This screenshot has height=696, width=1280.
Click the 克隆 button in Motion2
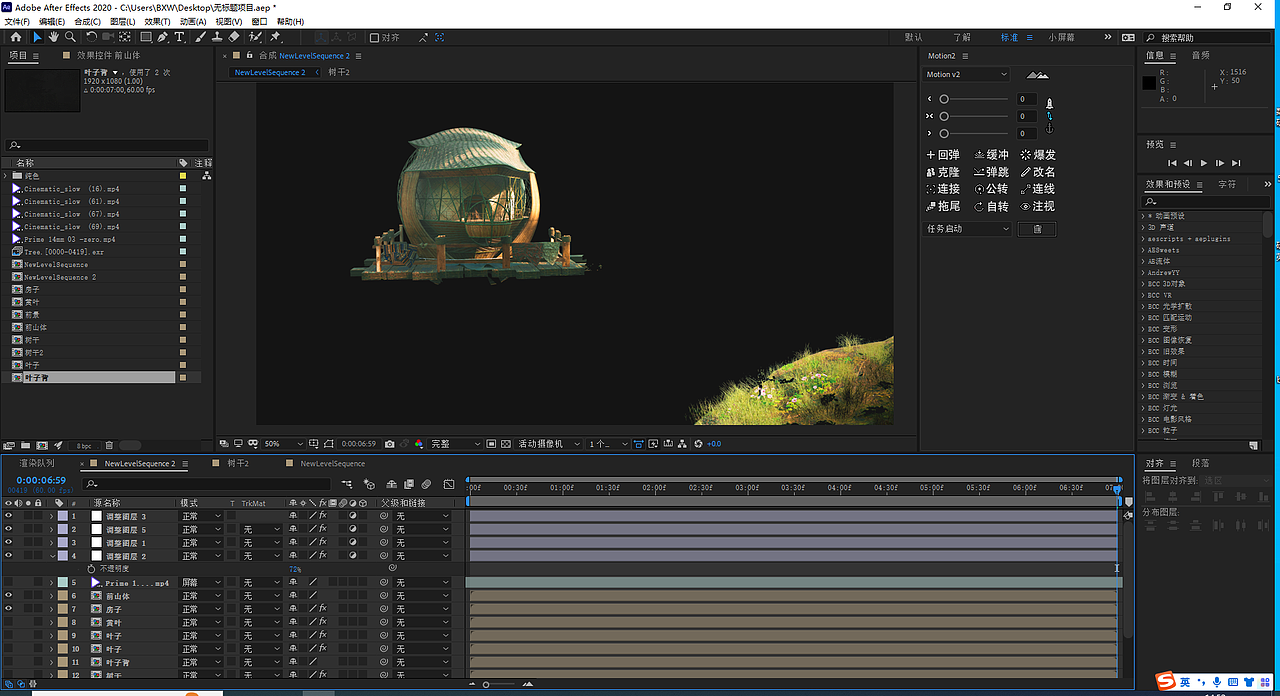click(943, 172)
